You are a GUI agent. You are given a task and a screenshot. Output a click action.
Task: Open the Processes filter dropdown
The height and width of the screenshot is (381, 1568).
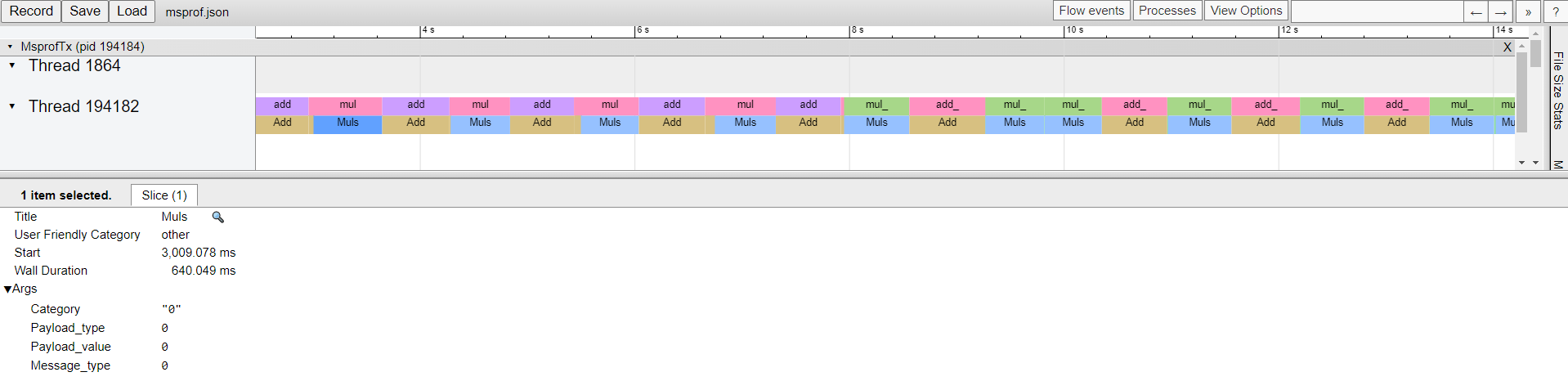pos(1167,11)
